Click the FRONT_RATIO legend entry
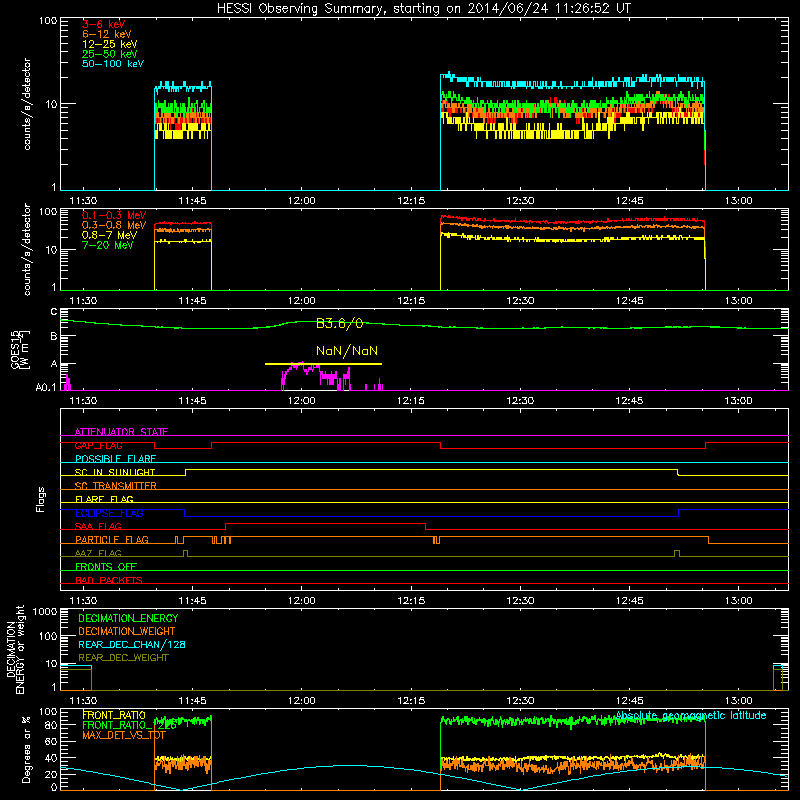Viewport: 800px width, 800px height. [114, 715]
